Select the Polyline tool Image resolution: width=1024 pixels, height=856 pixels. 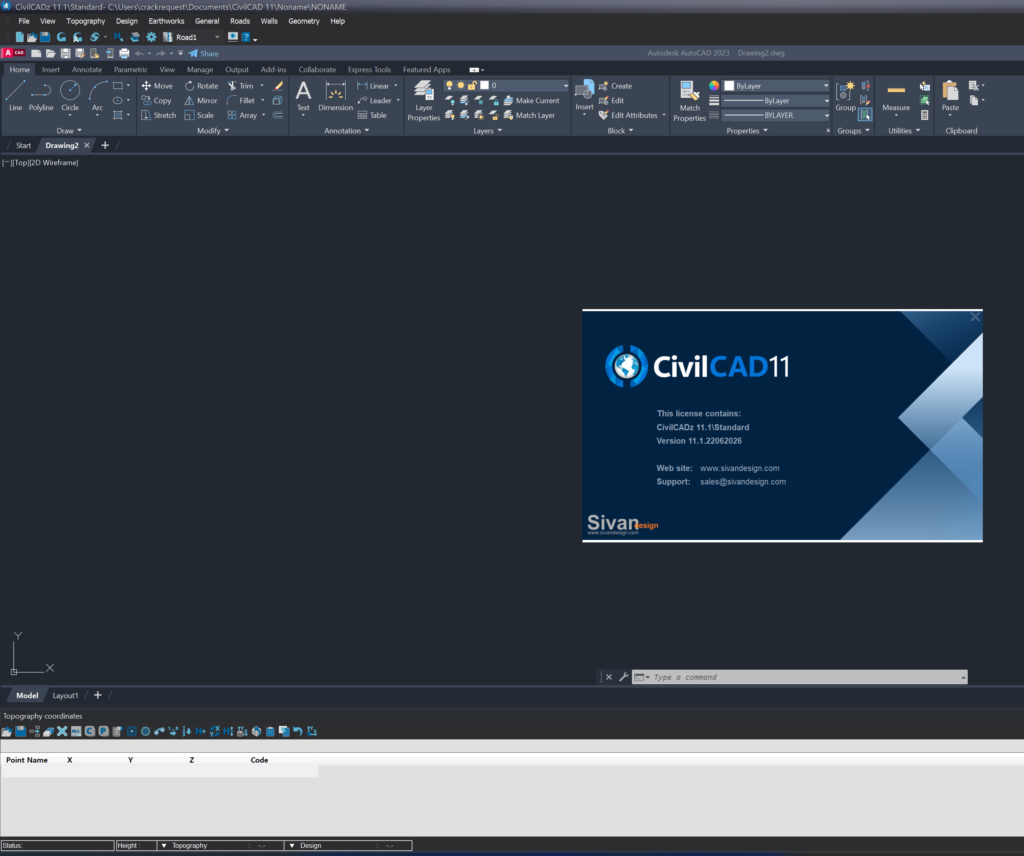(x=40, y=96)
